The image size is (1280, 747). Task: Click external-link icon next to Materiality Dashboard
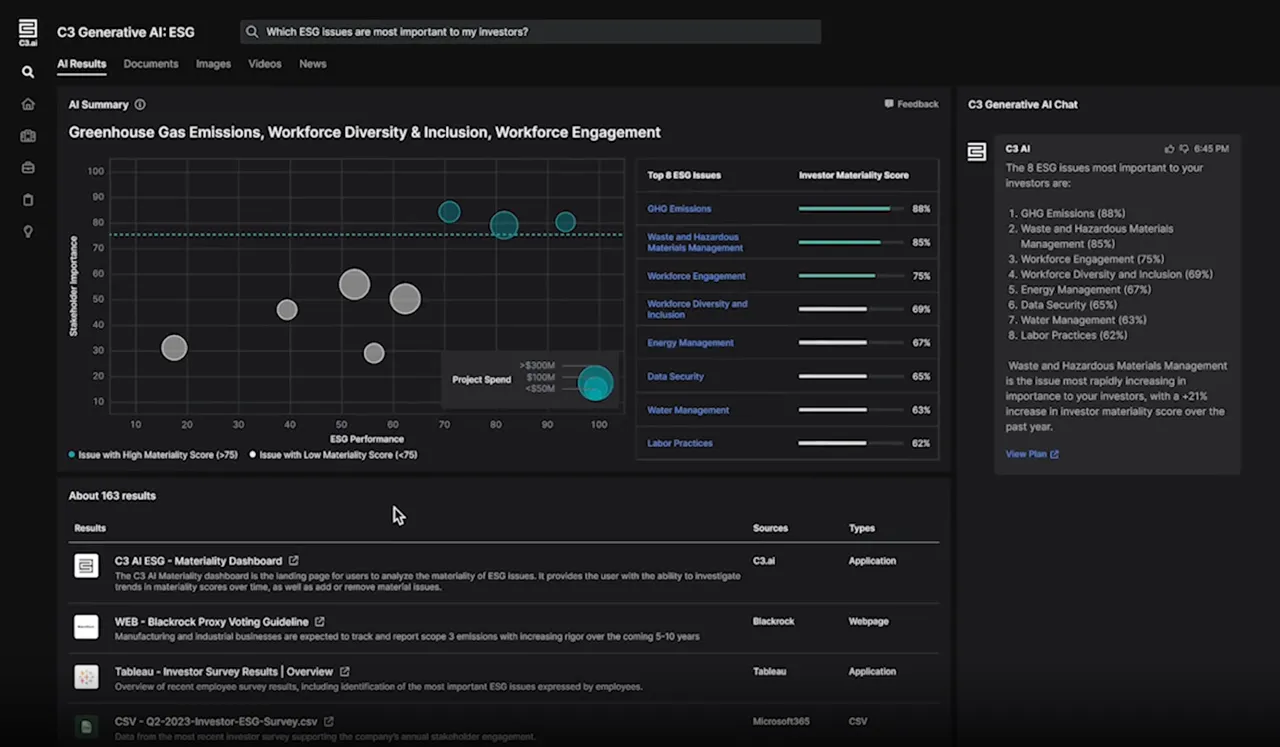pos(293,561)
